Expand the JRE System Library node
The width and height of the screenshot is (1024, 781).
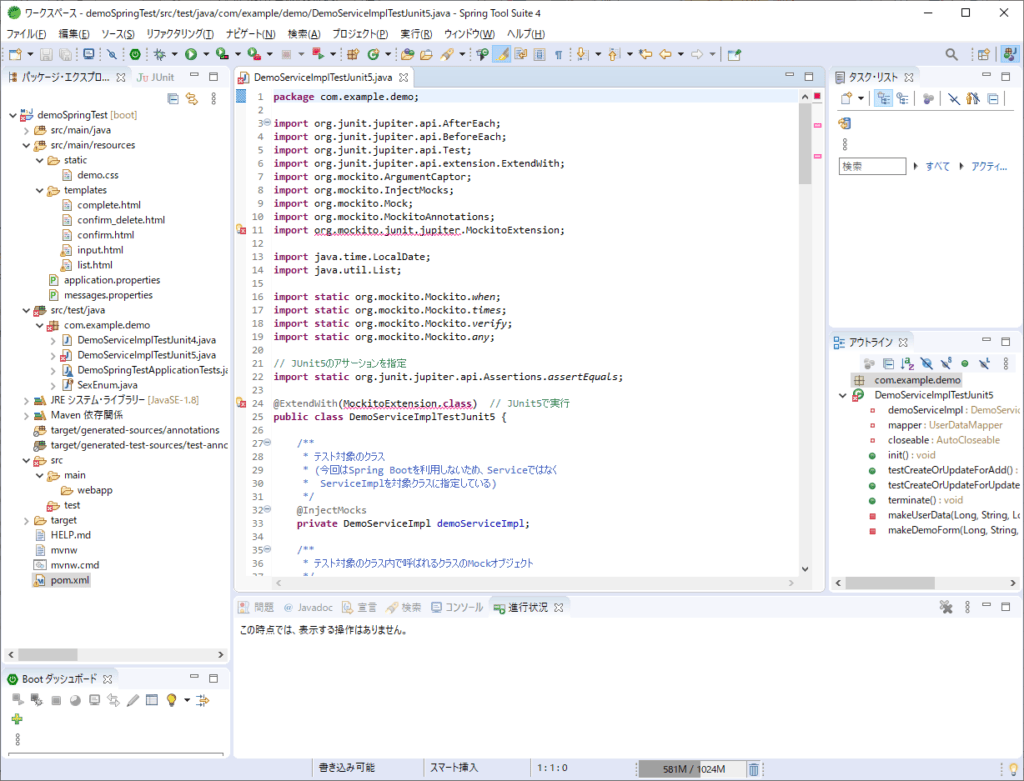(x=26, y=400)
